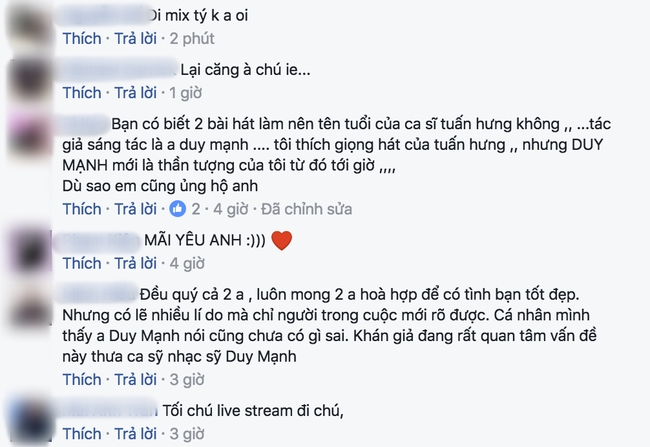Like the 'Đi mix tý k a oi' comment

point(82,39)
